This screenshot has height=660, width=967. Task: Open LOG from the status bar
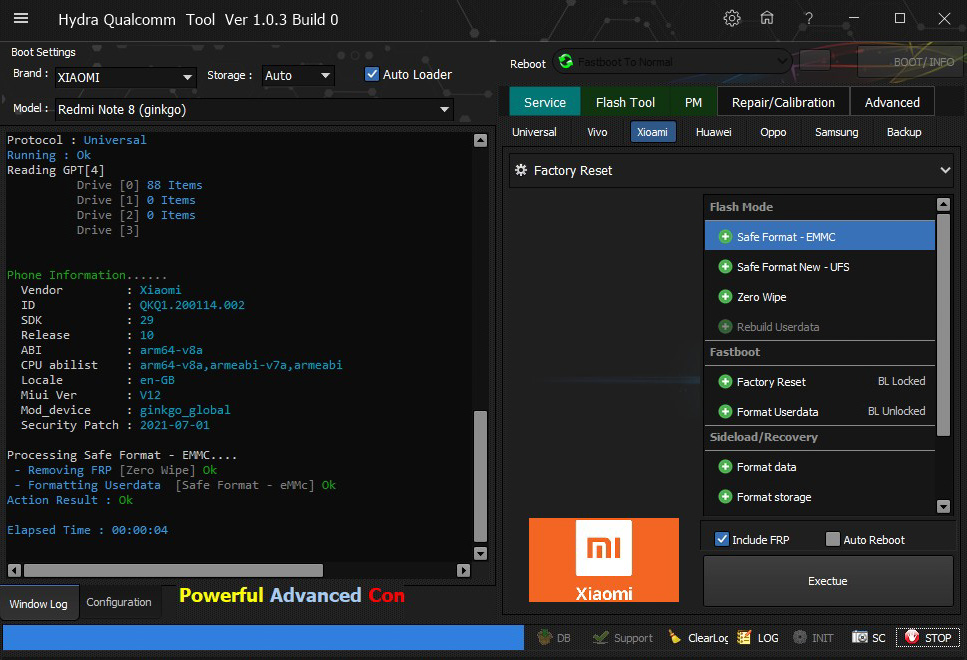point(757,638)
